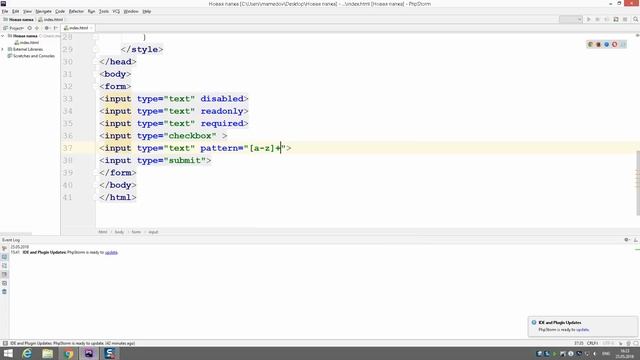This screenshot has height=360, width=640.
Task: Open the Edit menu
Action: [x=16, y=11]
